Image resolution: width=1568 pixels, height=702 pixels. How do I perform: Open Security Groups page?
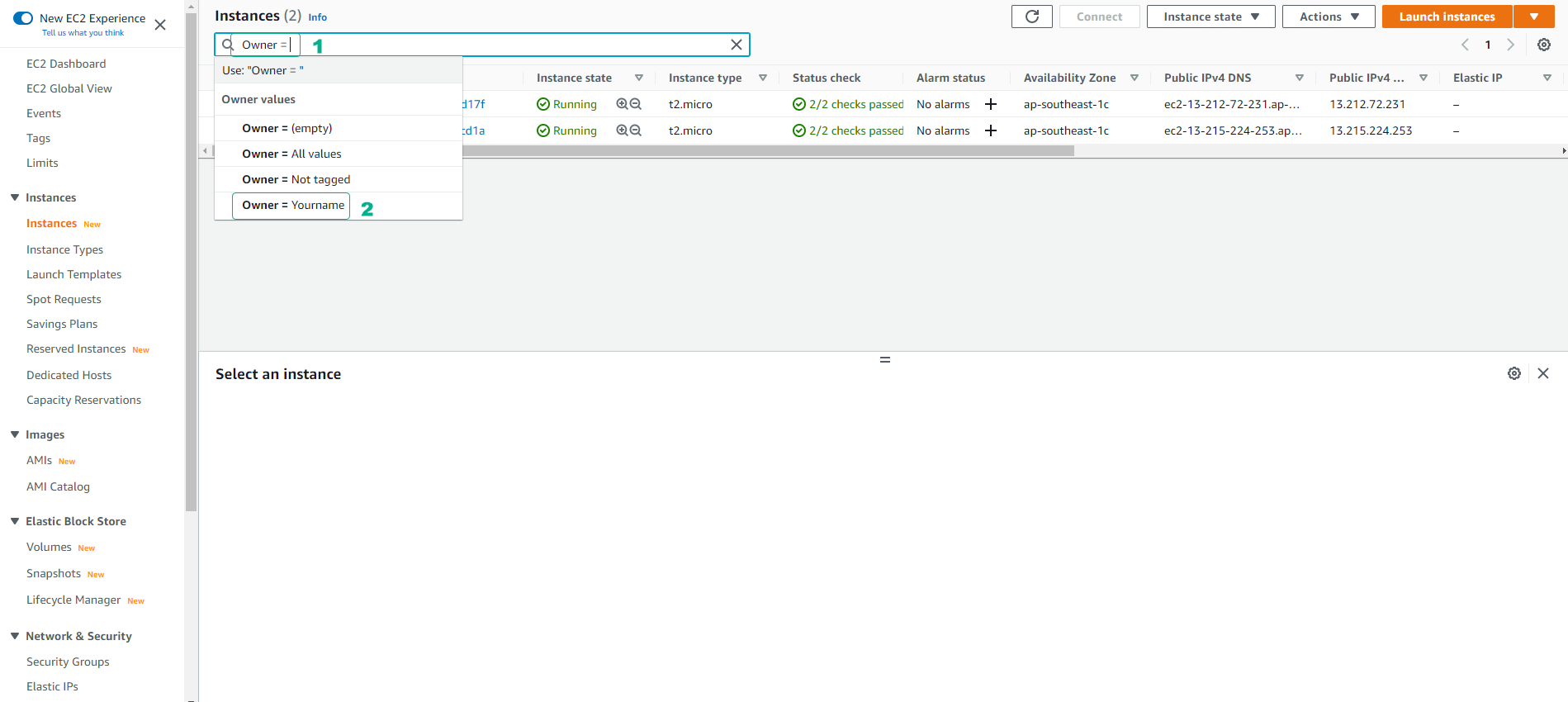pos(68,662)
